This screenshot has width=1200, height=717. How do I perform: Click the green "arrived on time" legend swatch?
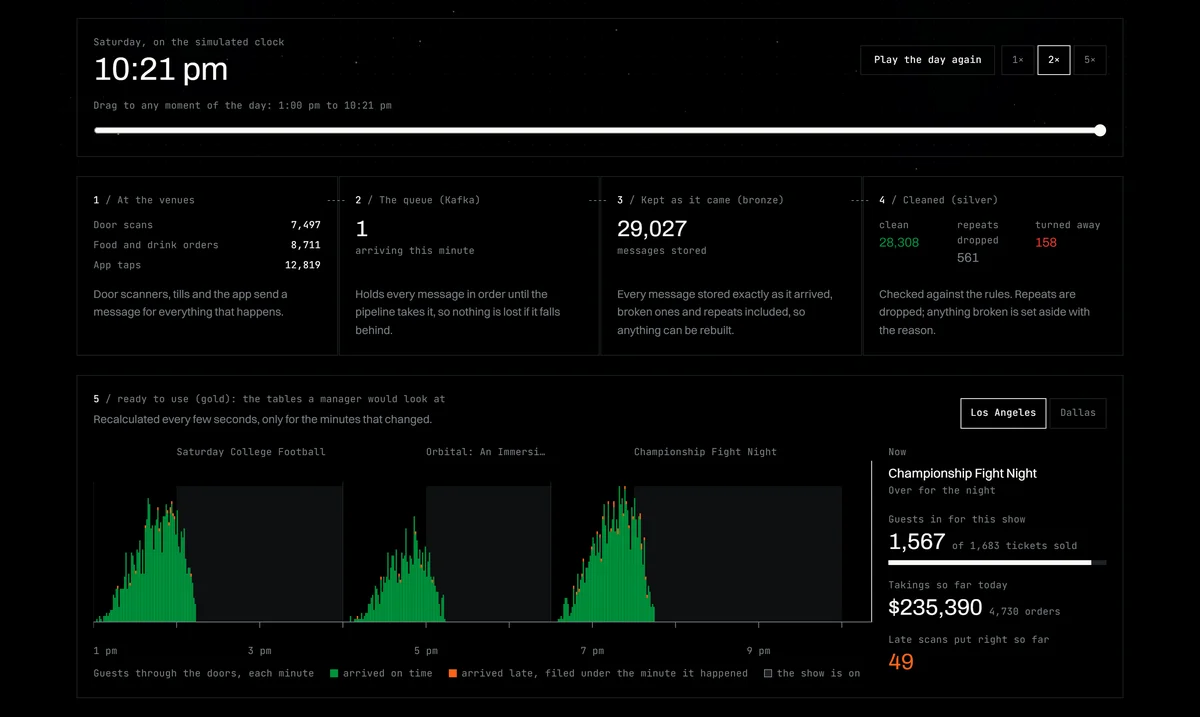click(x=334, y=674)
